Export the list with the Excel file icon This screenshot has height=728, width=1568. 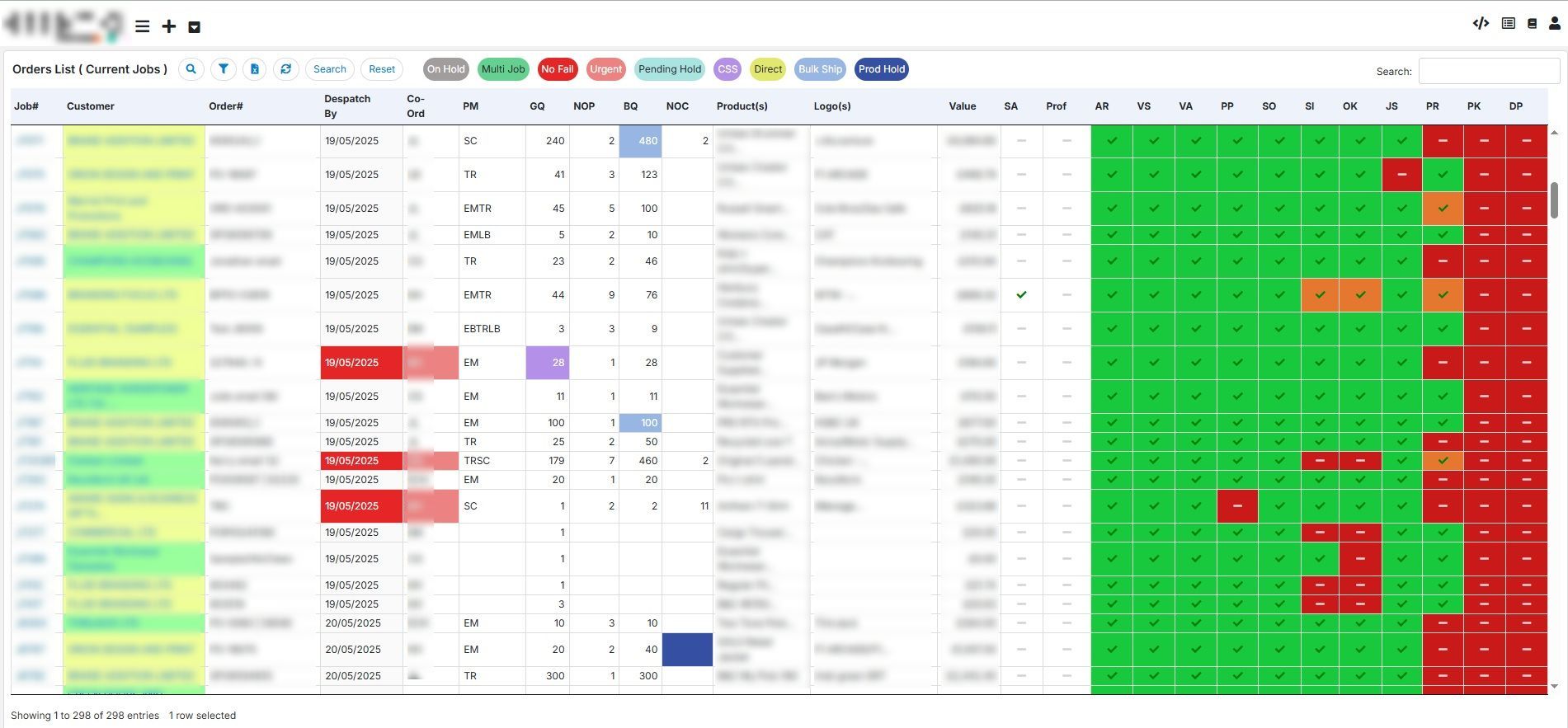pos(255,69)
